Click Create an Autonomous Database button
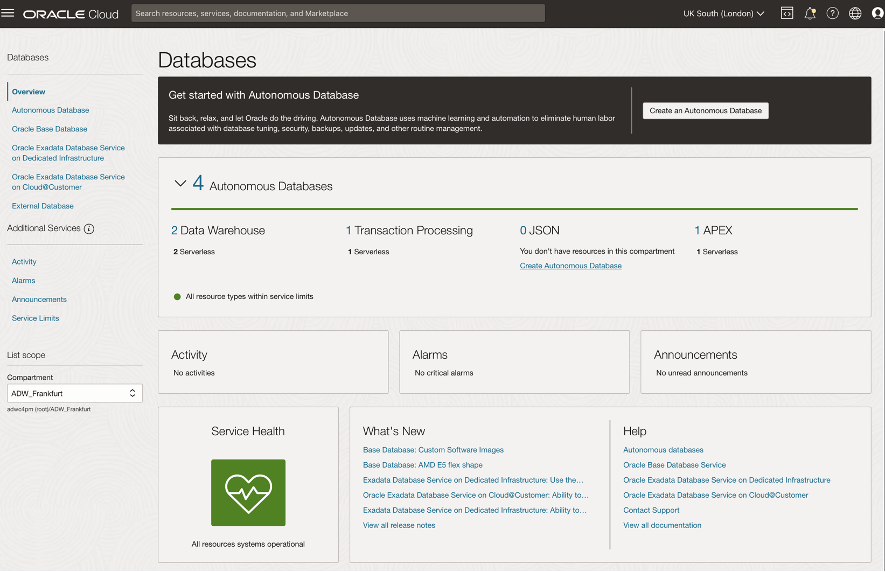 (x=705, y=111)
